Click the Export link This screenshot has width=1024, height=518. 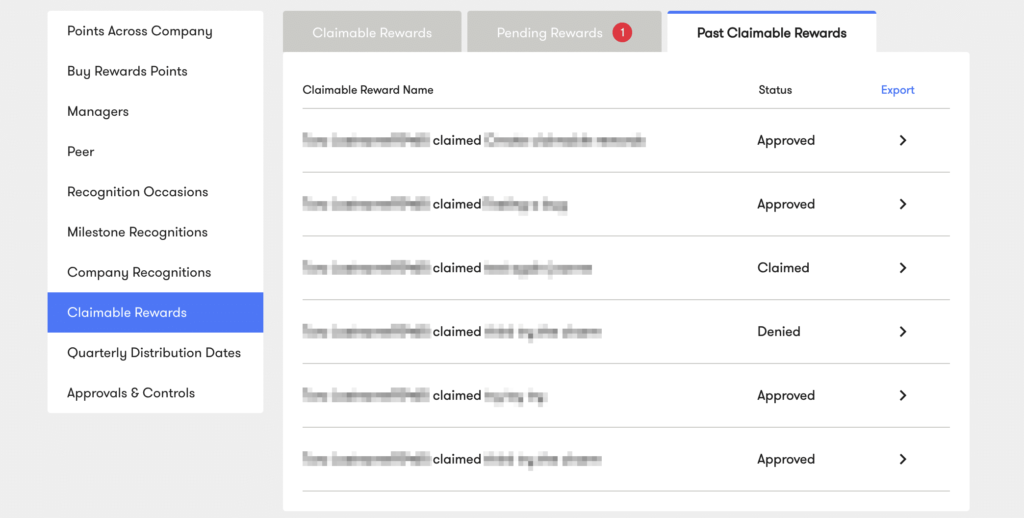(897, 90)
